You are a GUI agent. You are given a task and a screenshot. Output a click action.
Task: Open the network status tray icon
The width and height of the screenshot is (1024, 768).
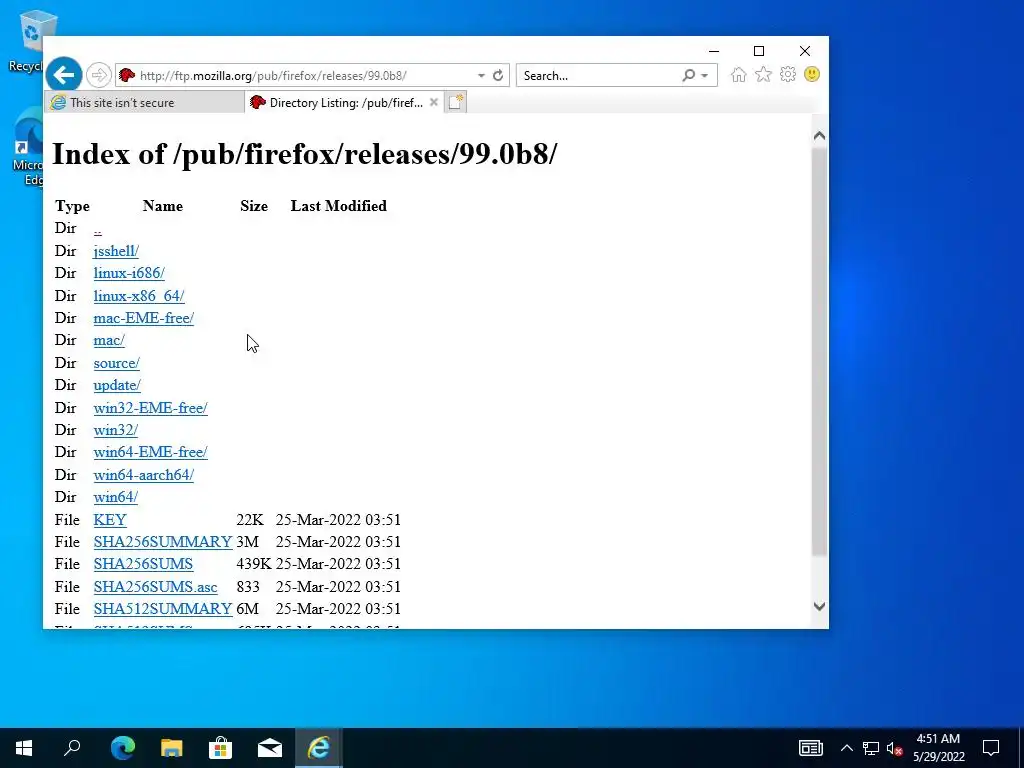point(871,748)
